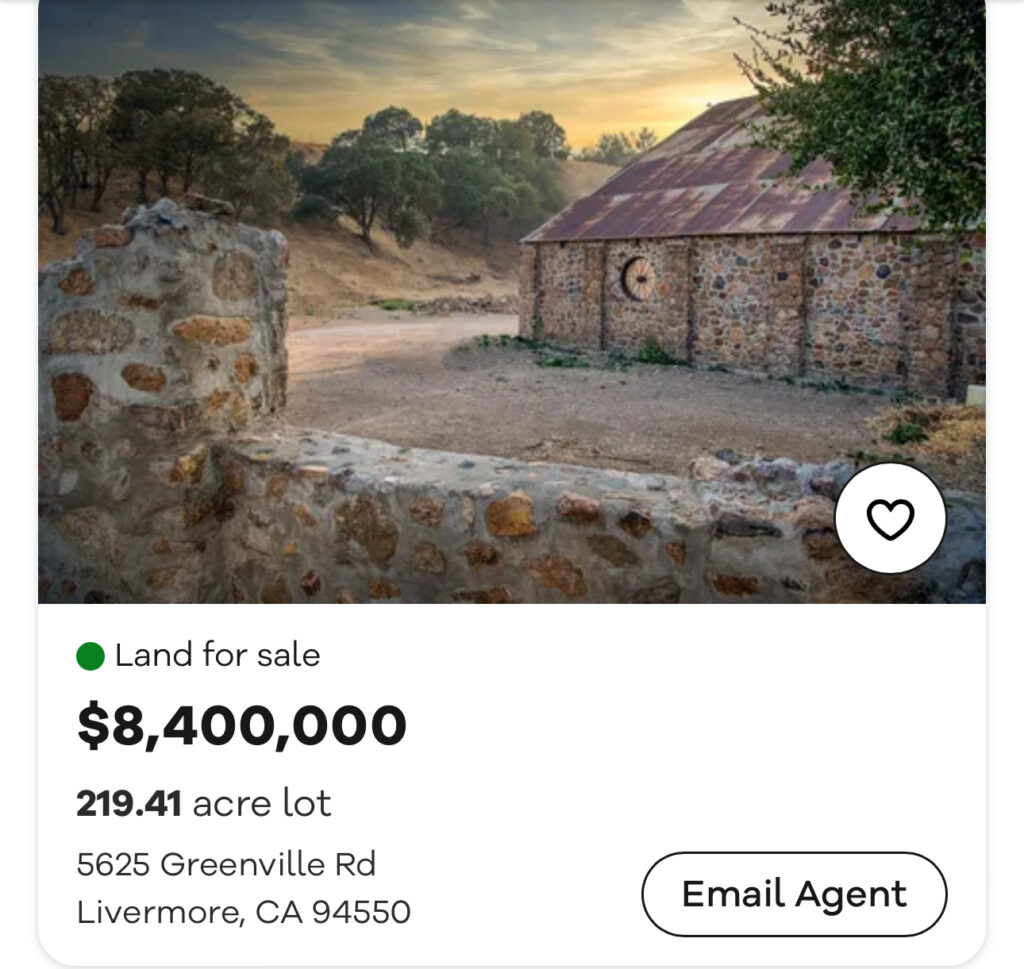Click the wagon wheel on the barn wall
Image resolution: width=1024 pixels, height=969 pixels.
tap(637, 278)
